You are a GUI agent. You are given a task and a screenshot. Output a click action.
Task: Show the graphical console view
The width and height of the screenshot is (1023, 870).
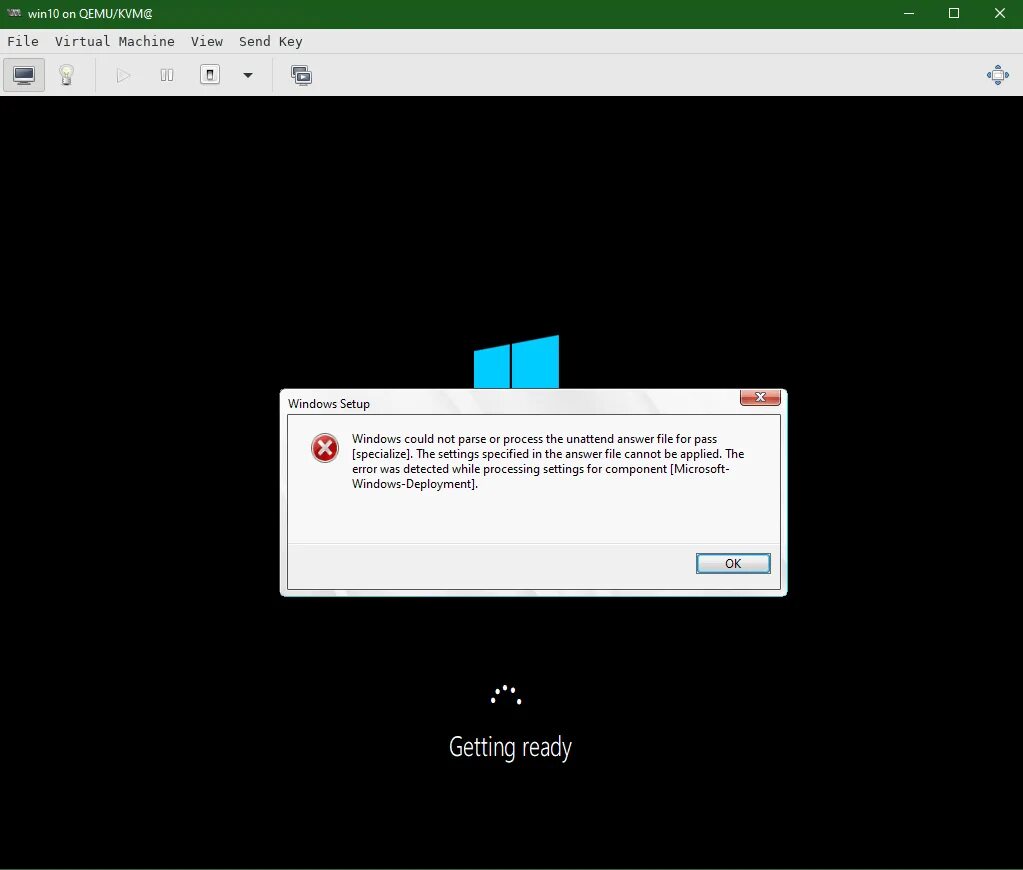point(24,75)
